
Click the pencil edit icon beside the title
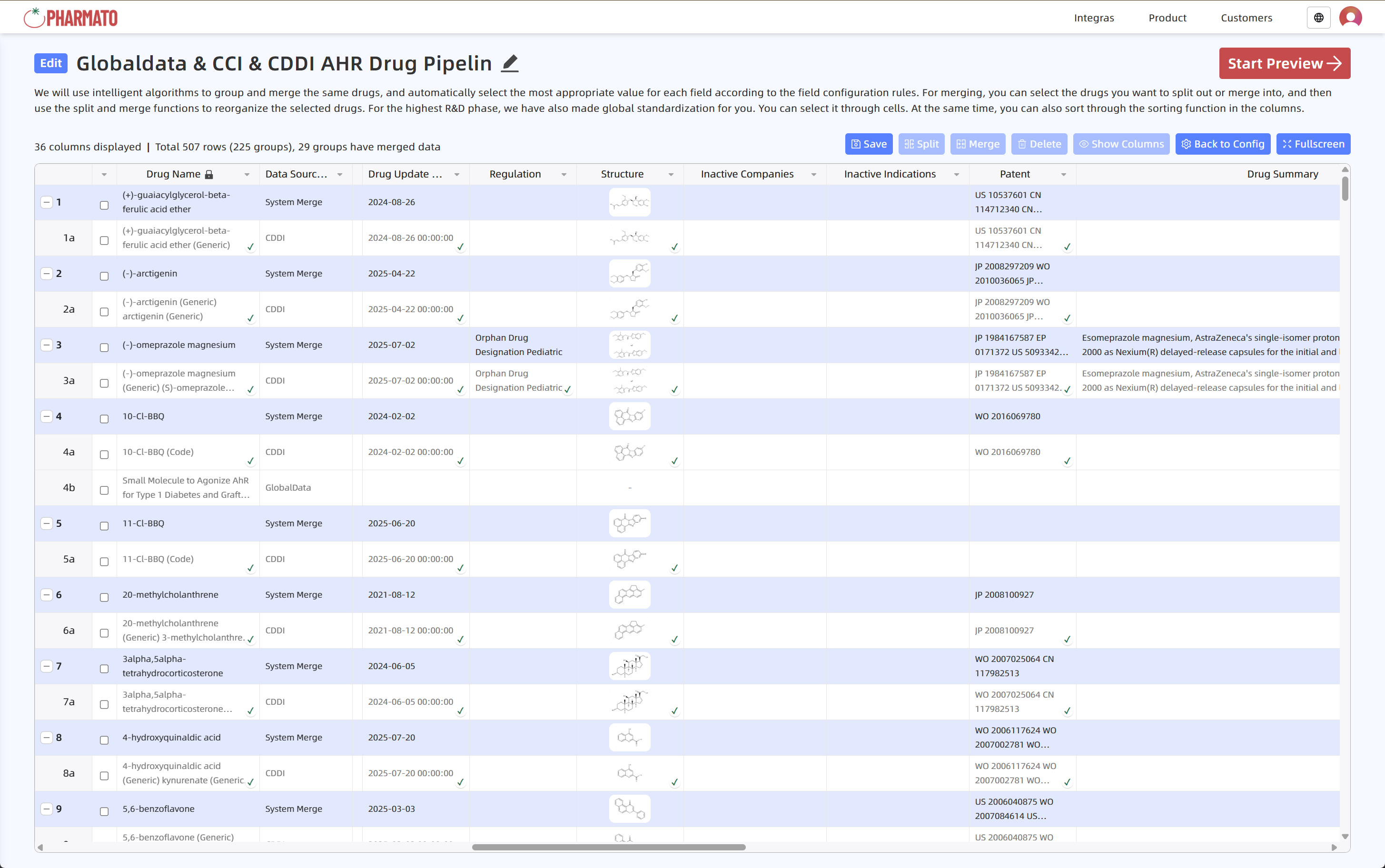point(509,63)
